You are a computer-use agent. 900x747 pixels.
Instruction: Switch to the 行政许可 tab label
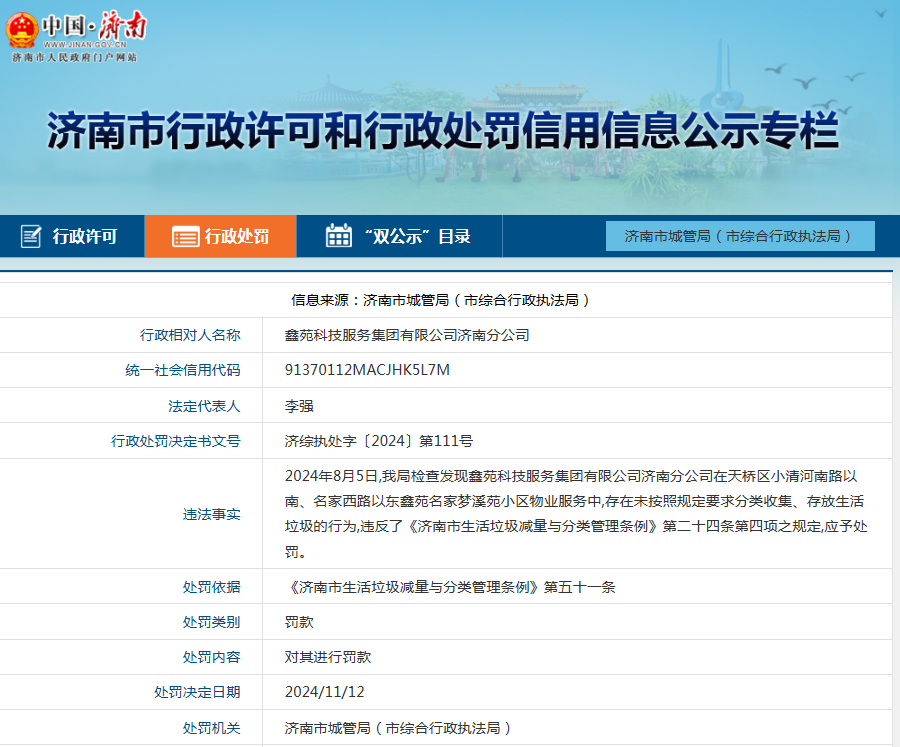pos(85,237)
